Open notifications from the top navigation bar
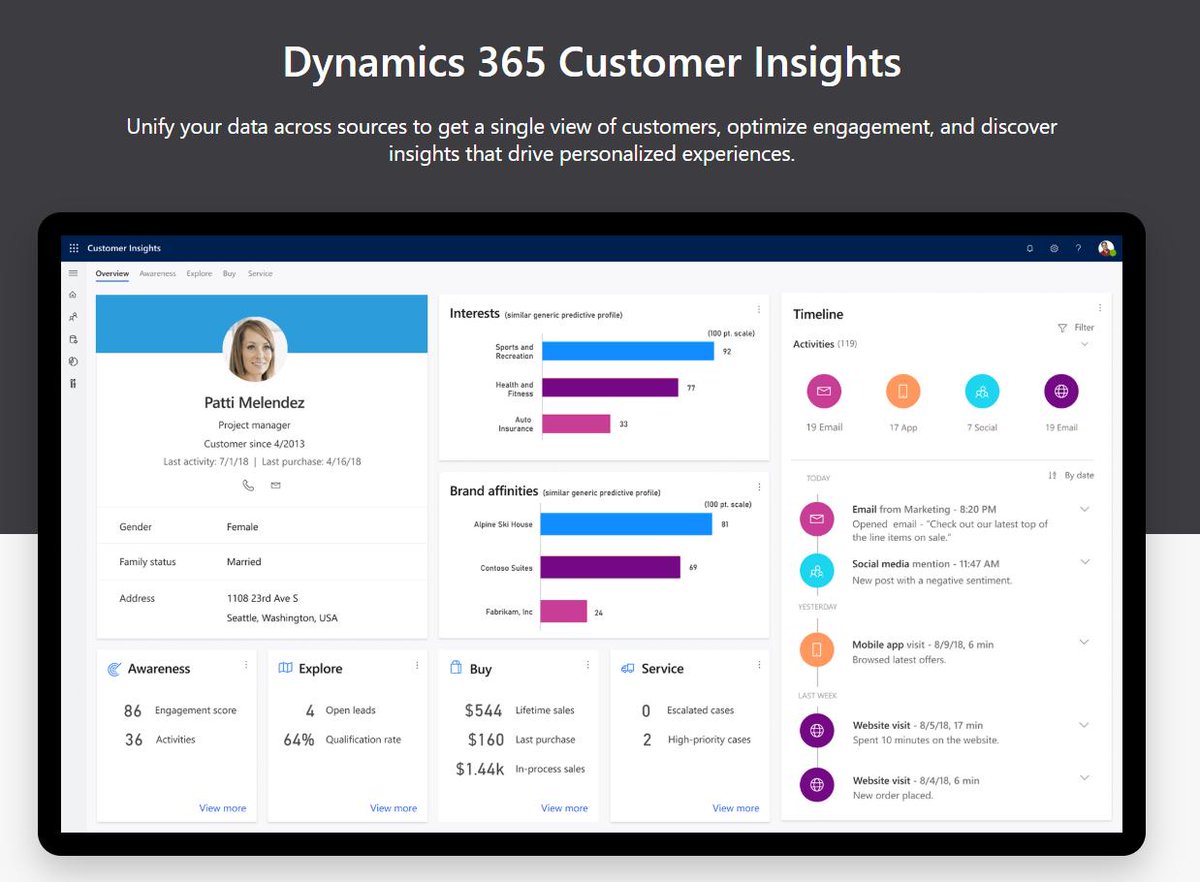 pos(1030,247)
